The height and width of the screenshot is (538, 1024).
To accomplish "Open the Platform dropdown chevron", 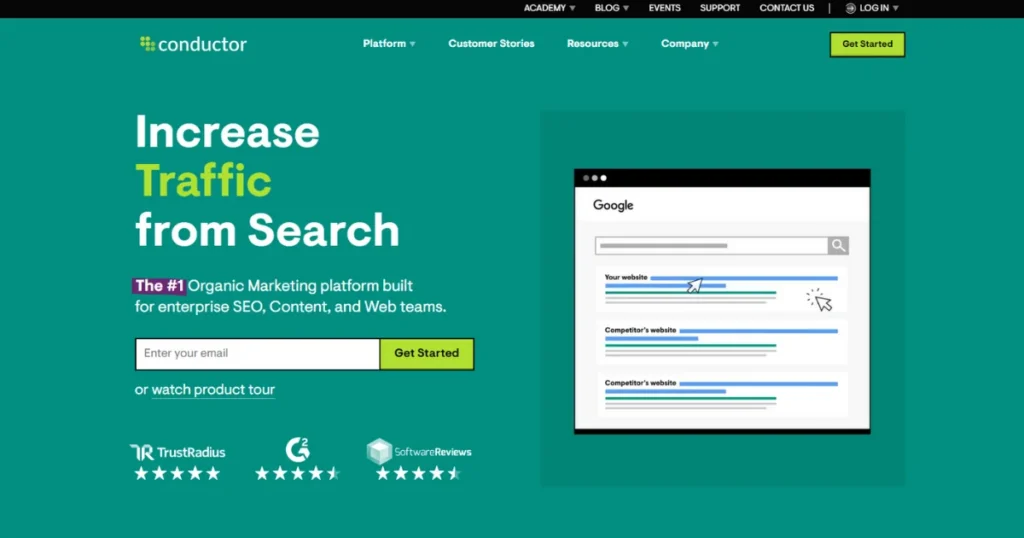I will point(412,44).
